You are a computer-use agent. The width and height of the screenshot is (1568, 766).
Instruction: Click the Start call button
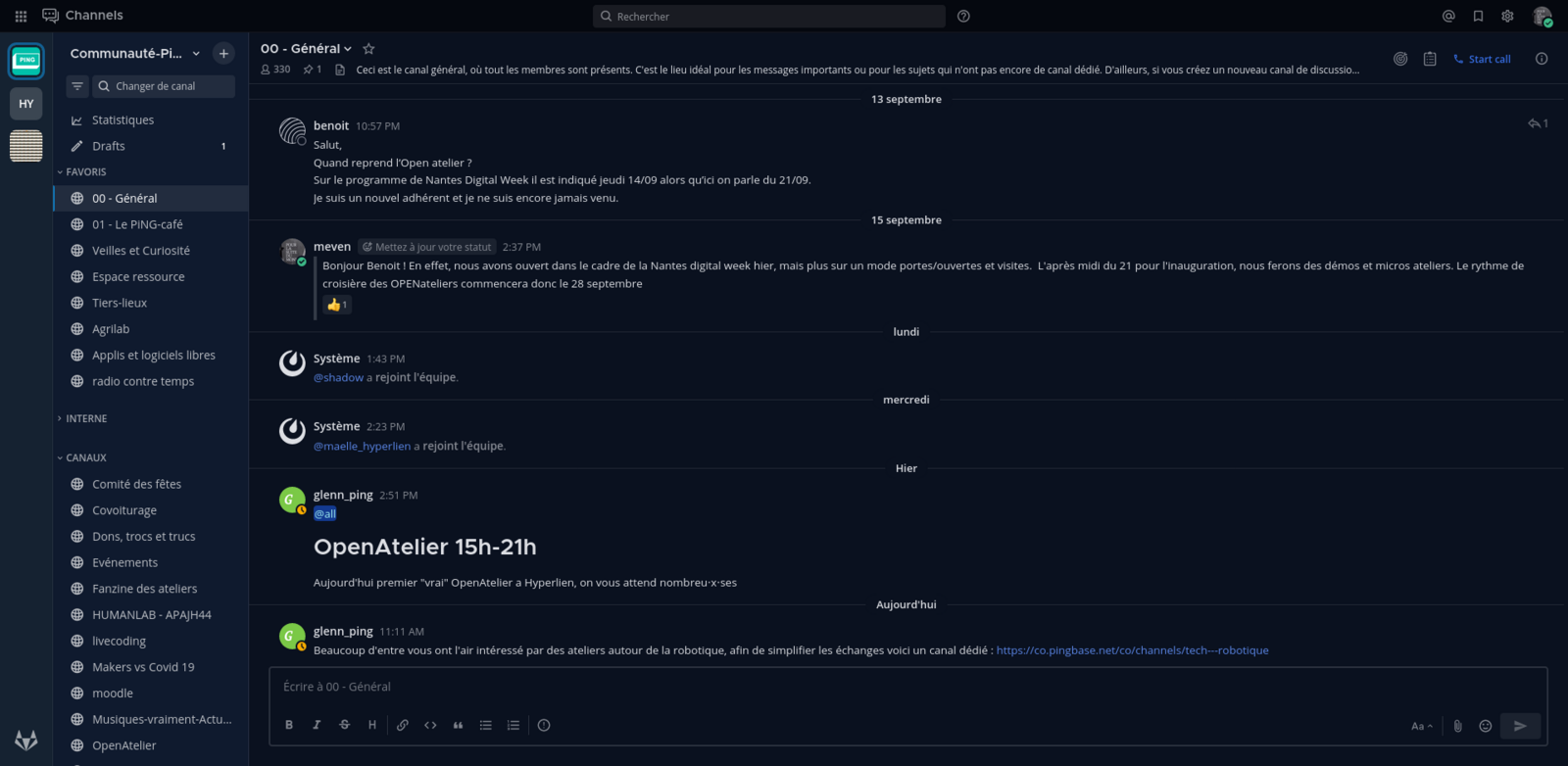[x=1482, y=59]
